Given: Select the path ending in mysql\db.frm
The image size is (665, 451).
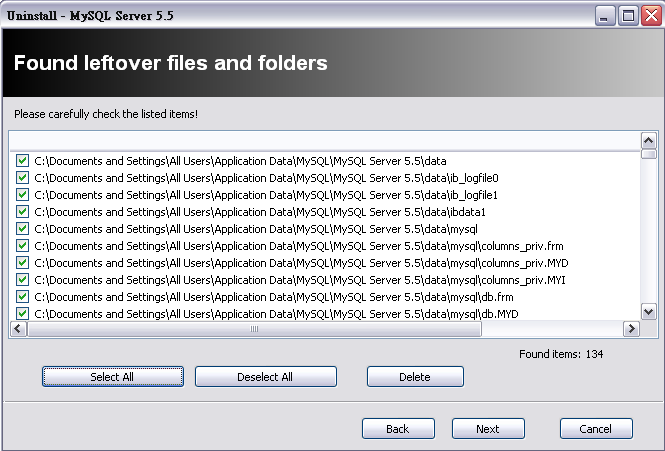Looking at the screenshot, I should coord(274,297).
